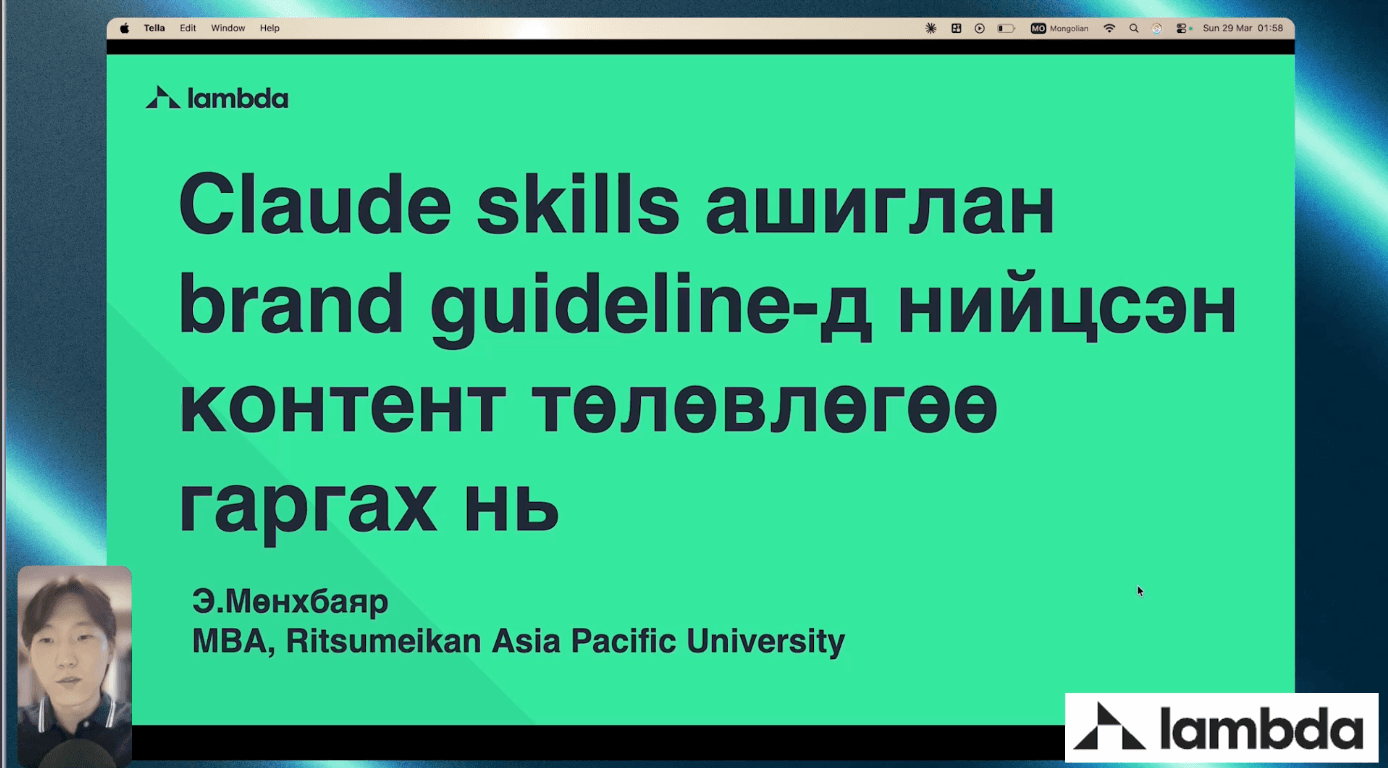Click the Wi-Fi status icon
This screenshot has height=768, width=1388.
coord(1108,28)
